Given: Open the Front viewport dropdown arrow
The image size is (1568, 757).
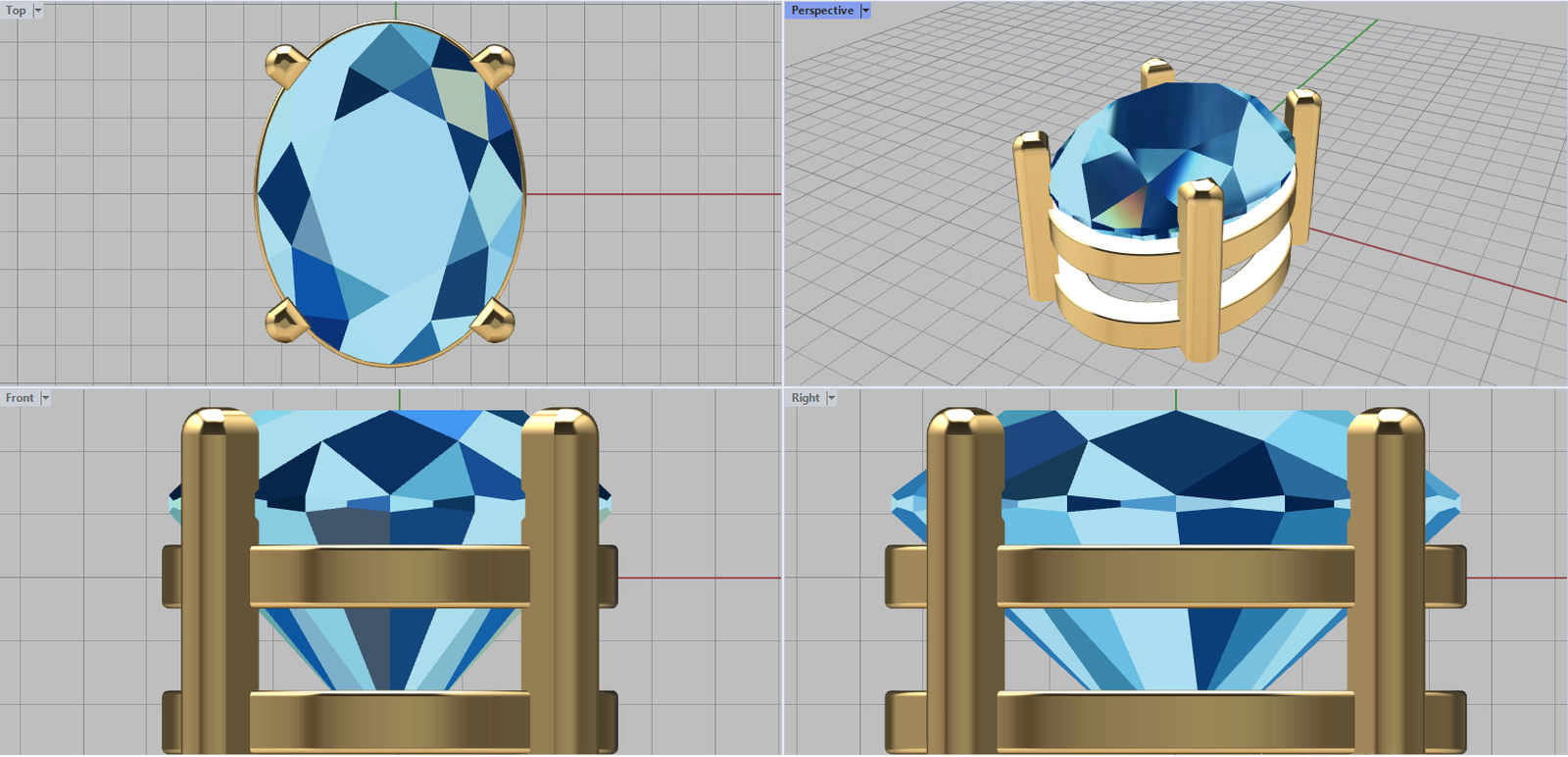Looking at the screenshot, I should (x=45, y=398).
